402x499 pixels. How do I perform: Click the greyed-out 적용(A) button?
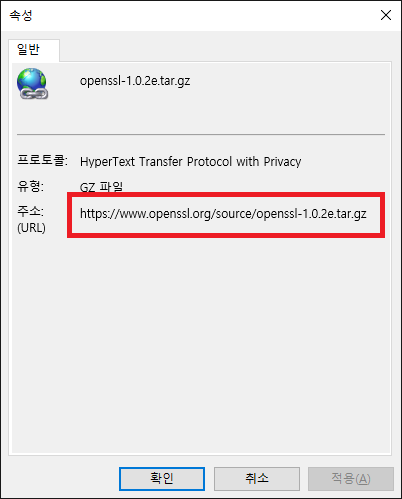coord(351,479)
